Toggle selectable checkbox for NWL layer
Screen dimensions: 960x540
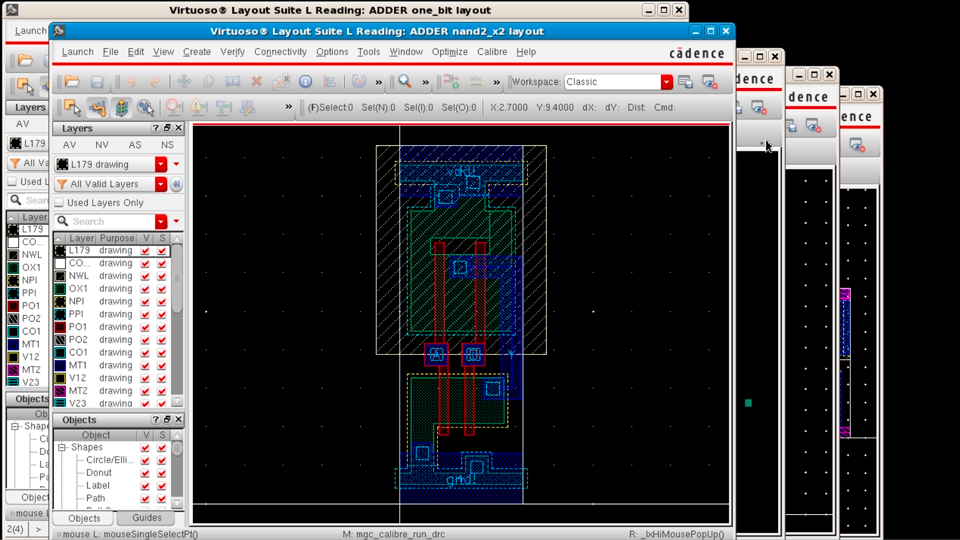(162, 276)
